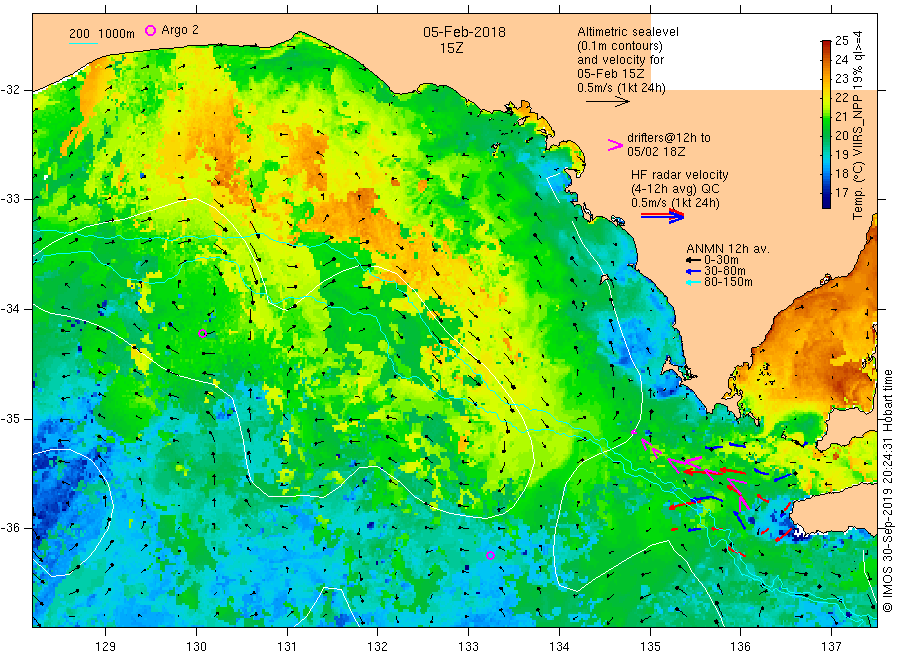
Task: Click the longitude axis label '131'
Action: click(x=287, y=647)
